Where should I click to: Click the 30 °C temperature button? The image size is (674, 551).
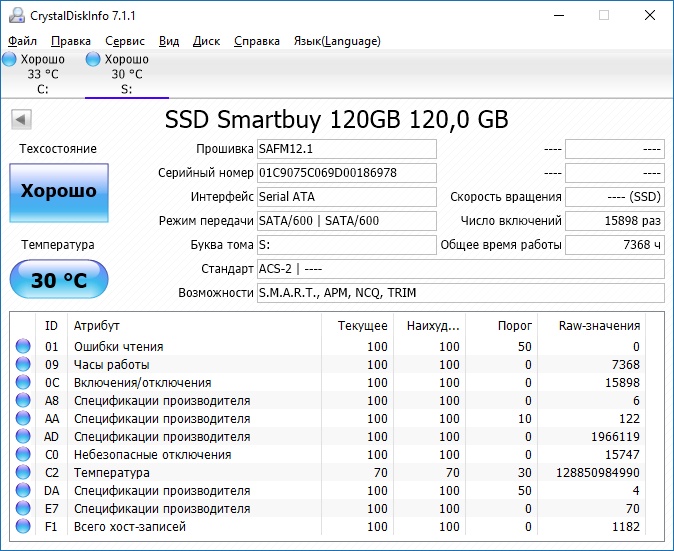(59, 279)
